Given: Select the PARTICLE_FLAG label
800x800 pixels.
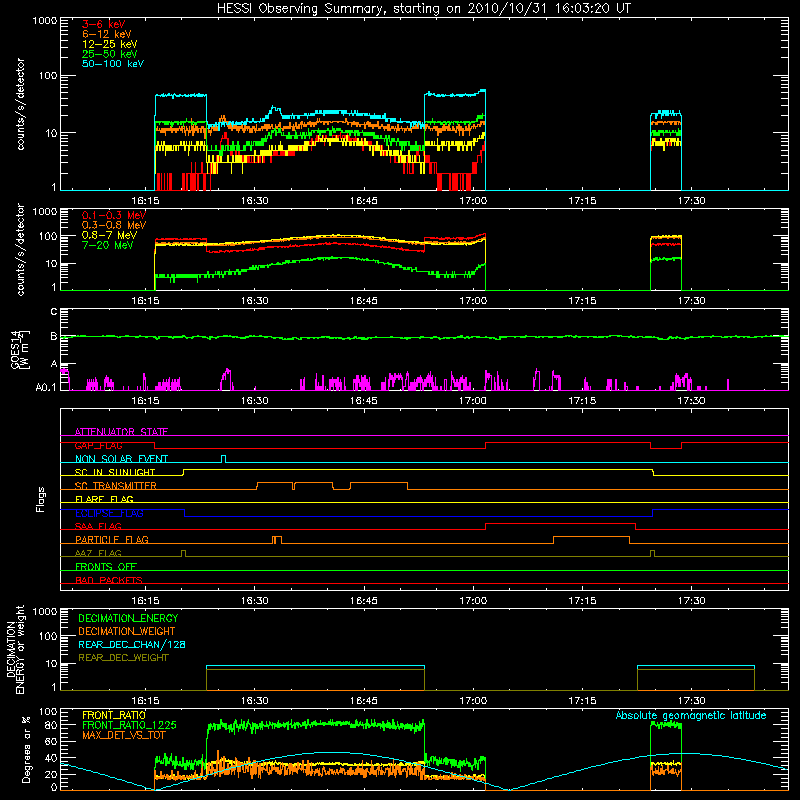Looking at the screenshot, I should pos(112,539).
